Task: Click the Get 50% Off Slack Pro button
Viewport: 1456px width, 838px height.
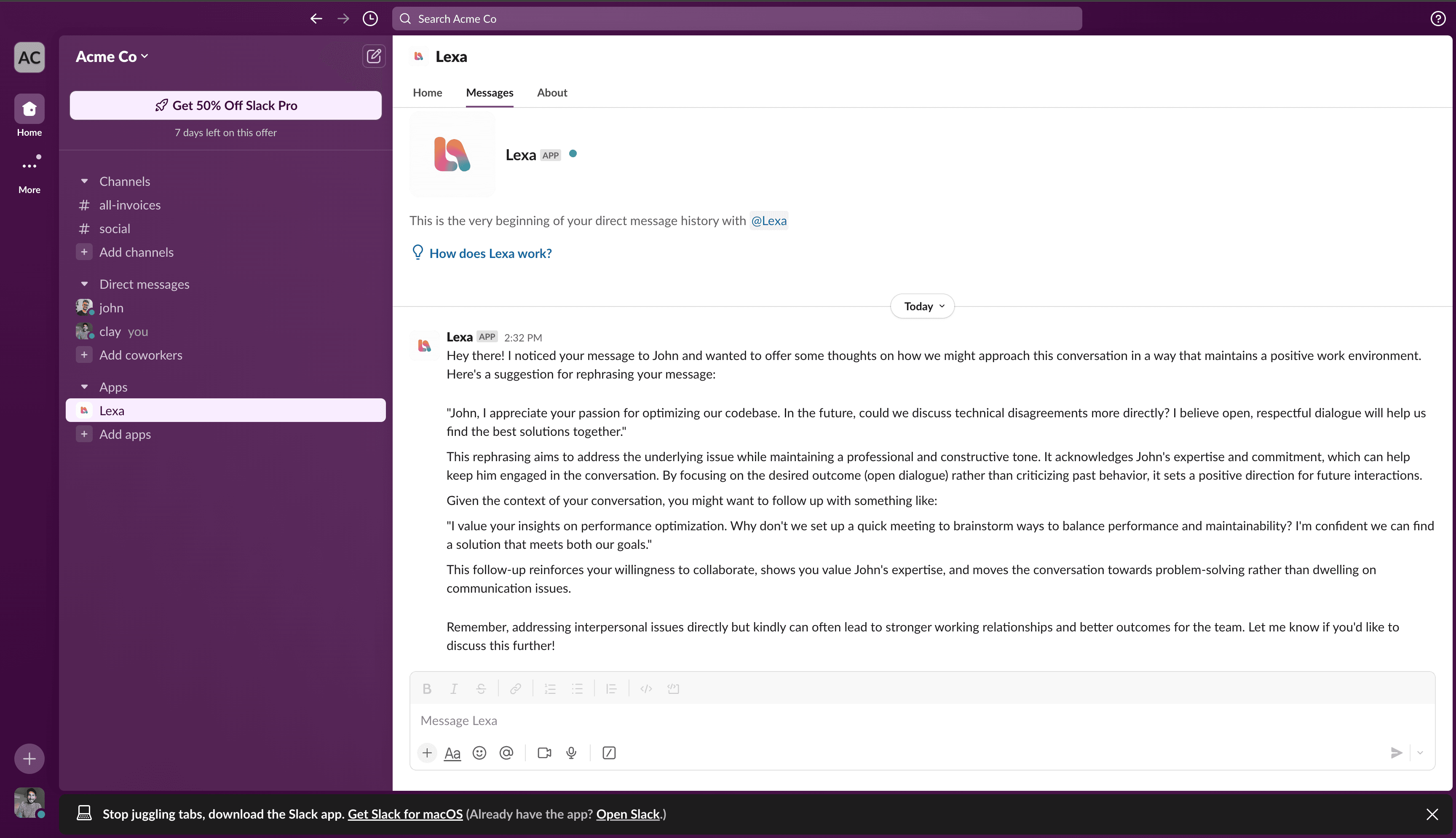Action: [225, 105]
